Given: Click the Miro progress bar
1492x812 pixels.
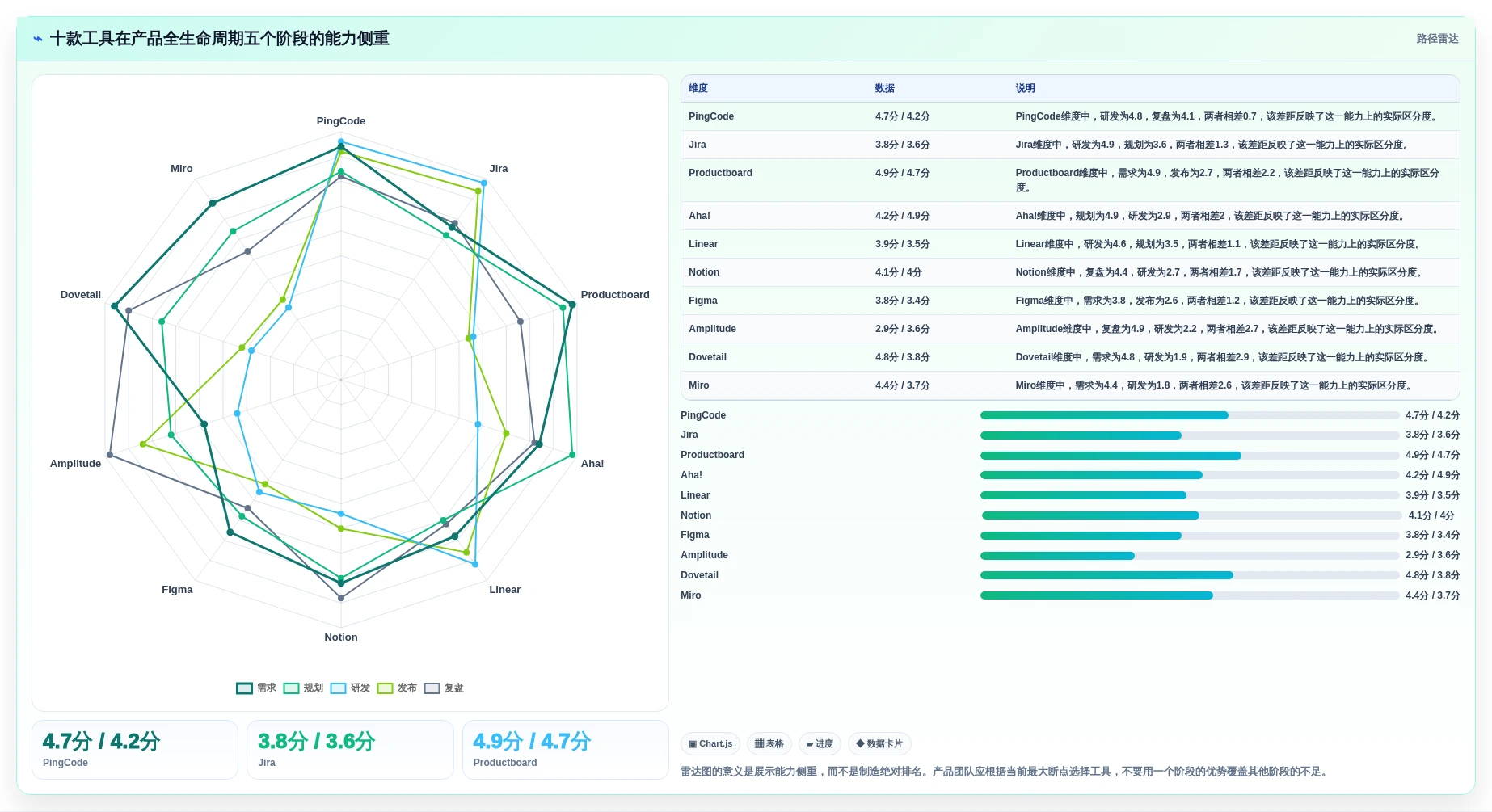Looking at the screenshot, I should tap(1190, 595).
